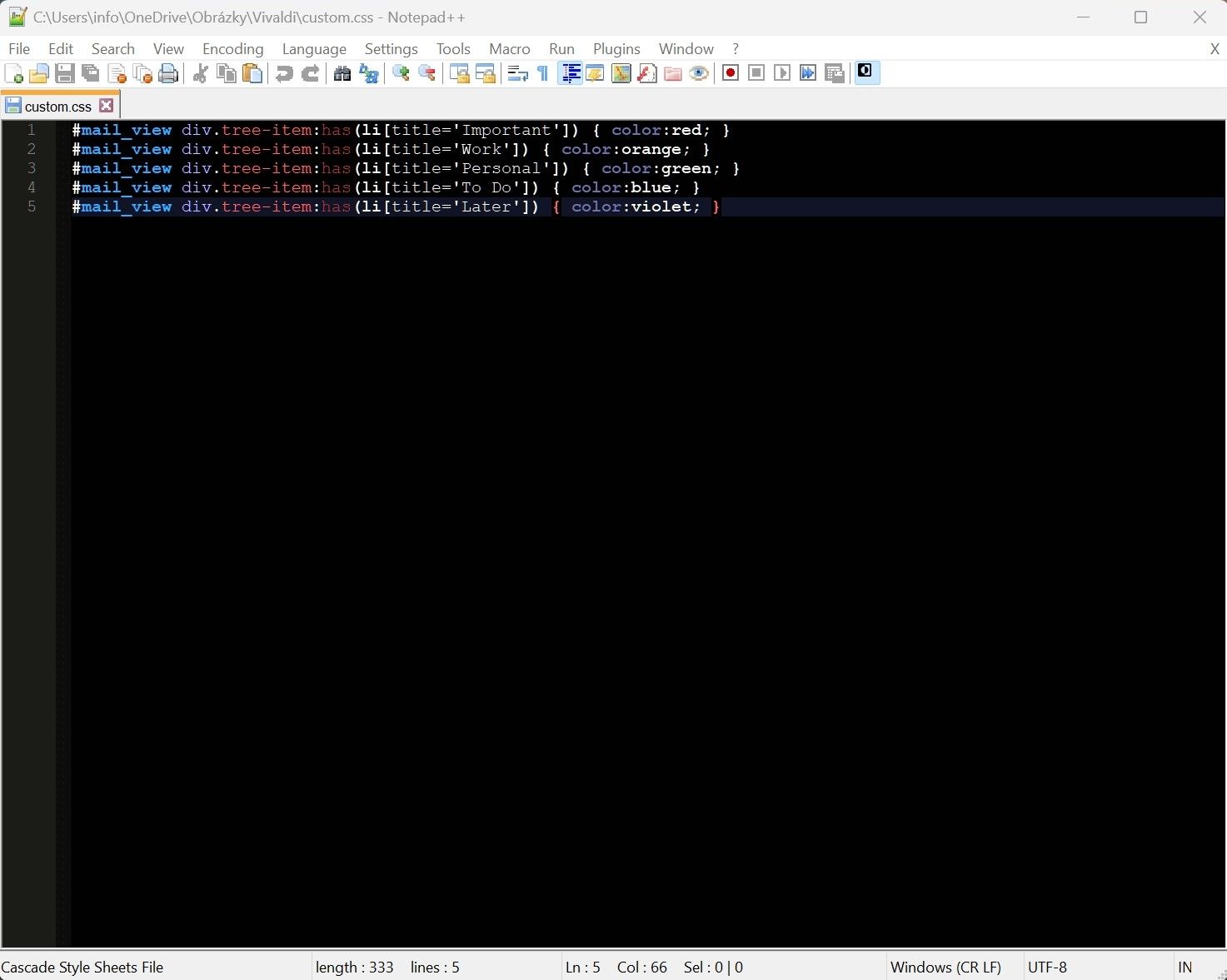Open Folder as Workspace panel
1227x980 pixels.
673,73
